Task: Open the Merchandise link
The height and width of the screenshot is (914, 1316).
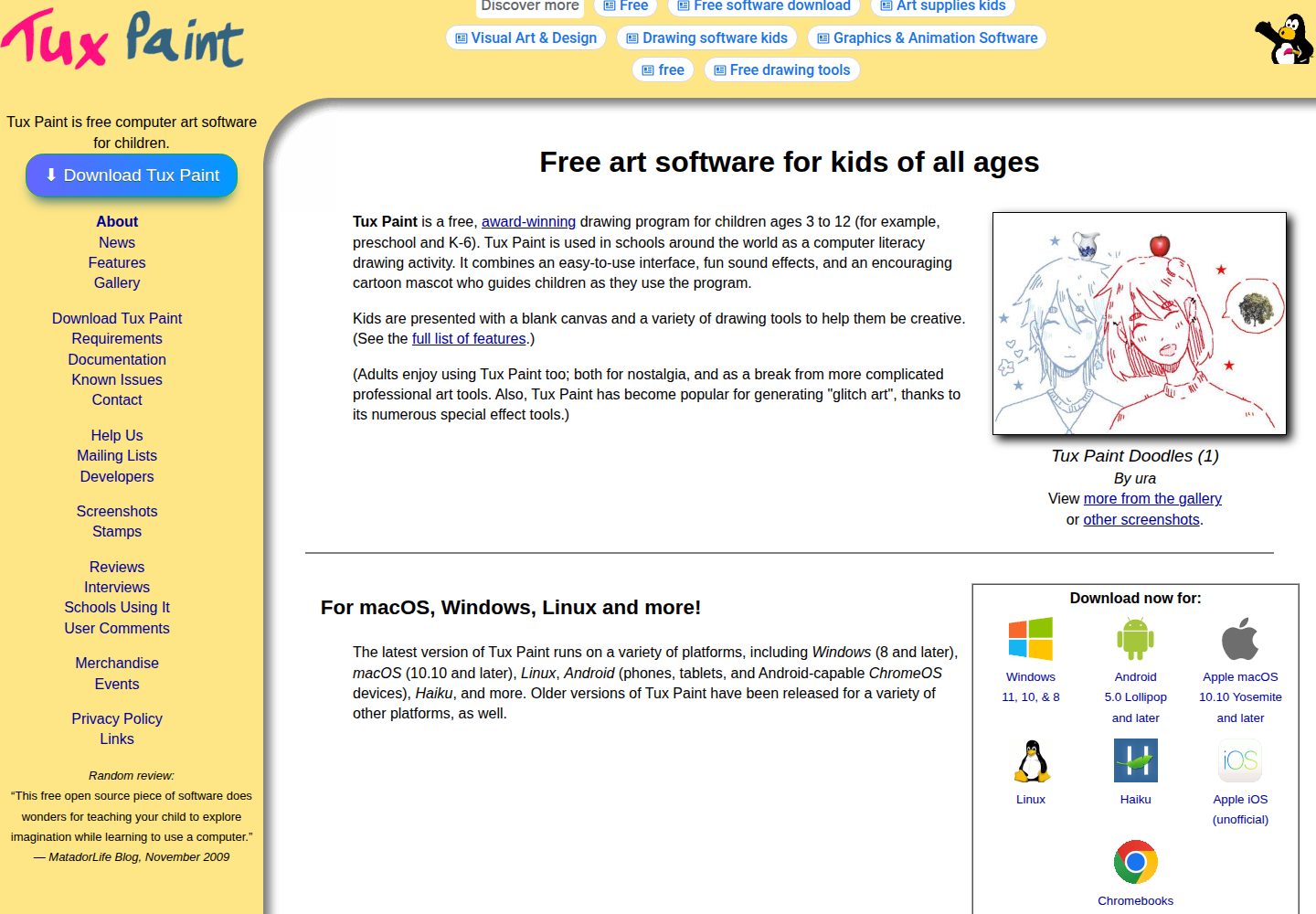Action: [x=117, y=663]
